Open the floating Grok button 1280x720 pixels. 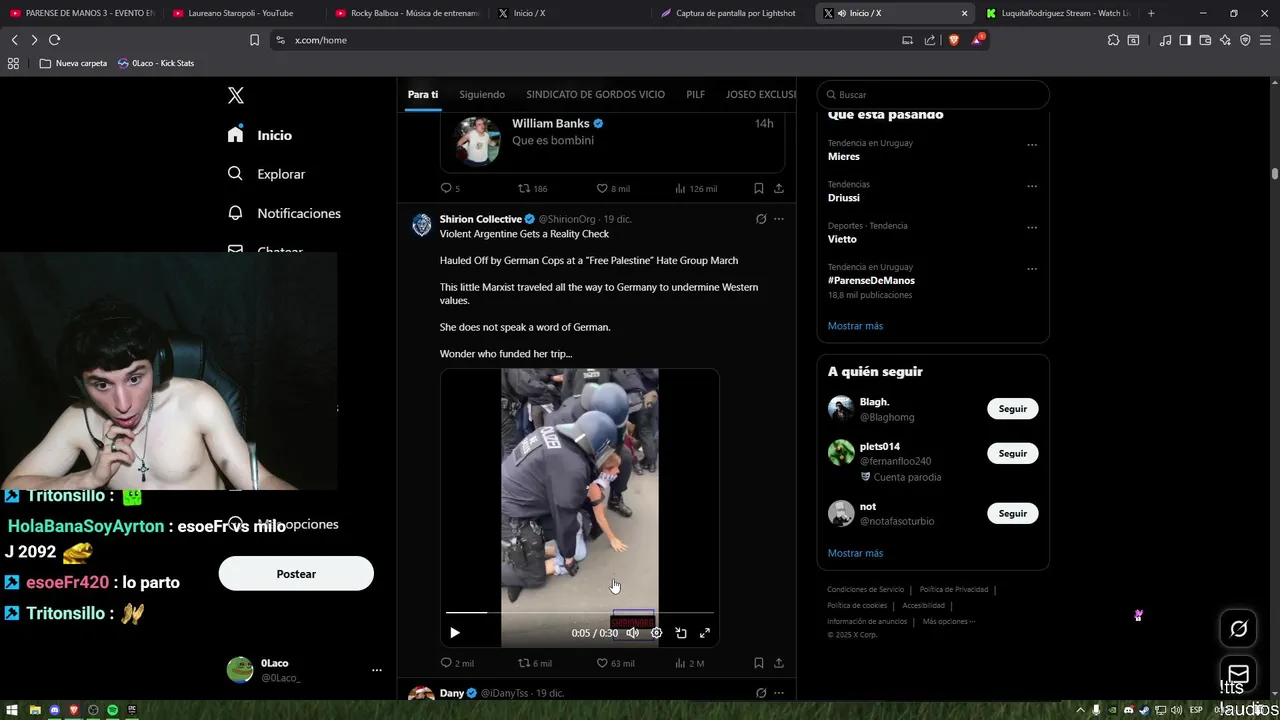(x=1239, y=629)
